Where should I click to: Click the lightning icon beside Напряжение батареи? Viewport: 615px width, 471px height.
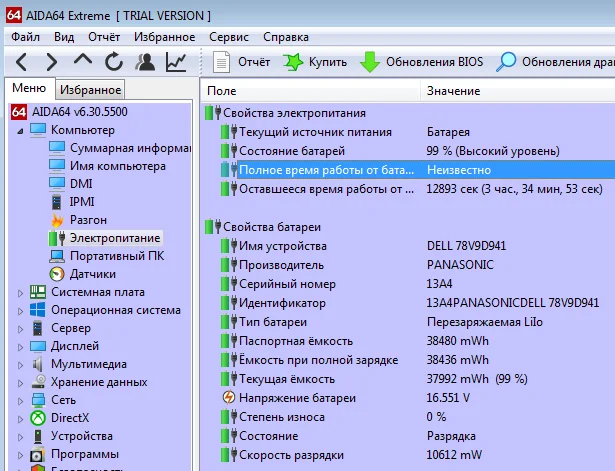click(x=228, y=397)
